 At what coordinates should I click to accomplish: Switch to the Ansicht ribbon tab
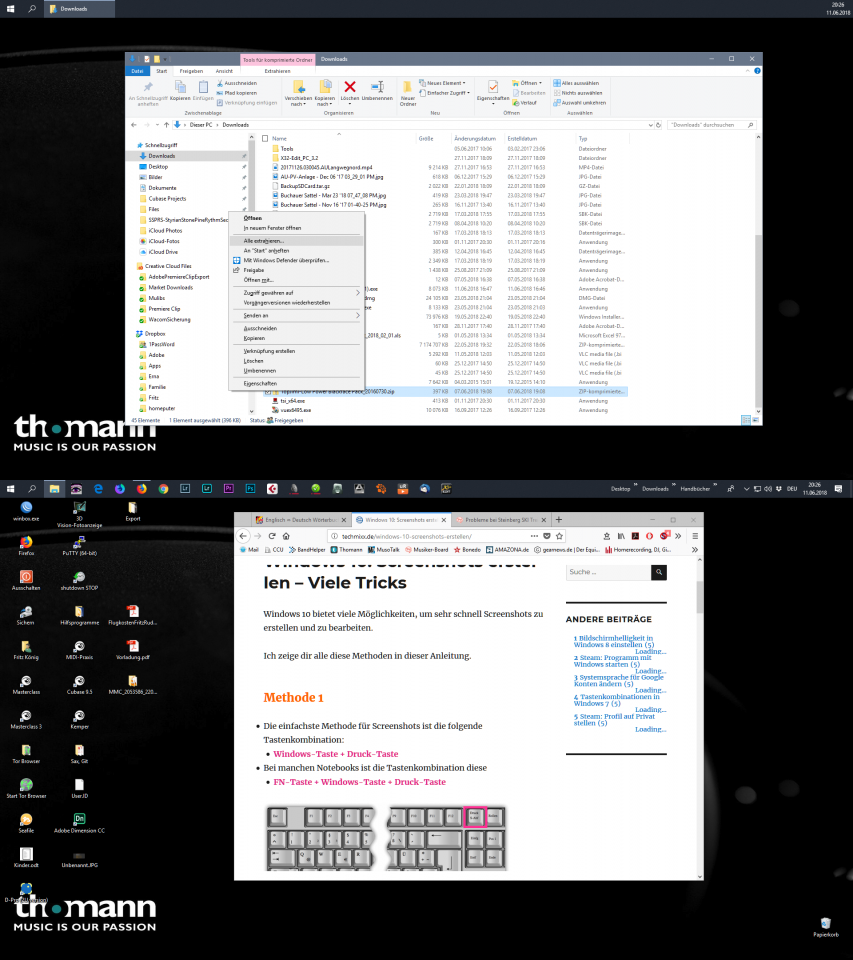click(x=224, y=71)
